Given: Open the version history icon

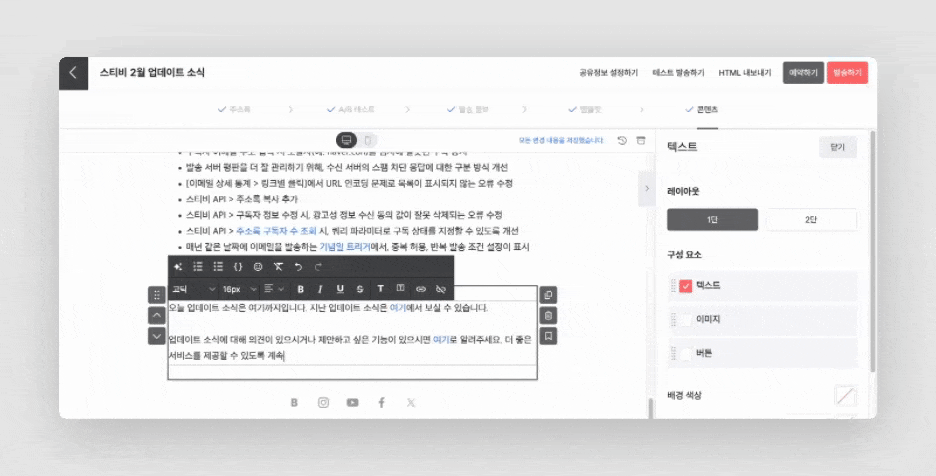Looking at the screenshot, I should 622,140.
